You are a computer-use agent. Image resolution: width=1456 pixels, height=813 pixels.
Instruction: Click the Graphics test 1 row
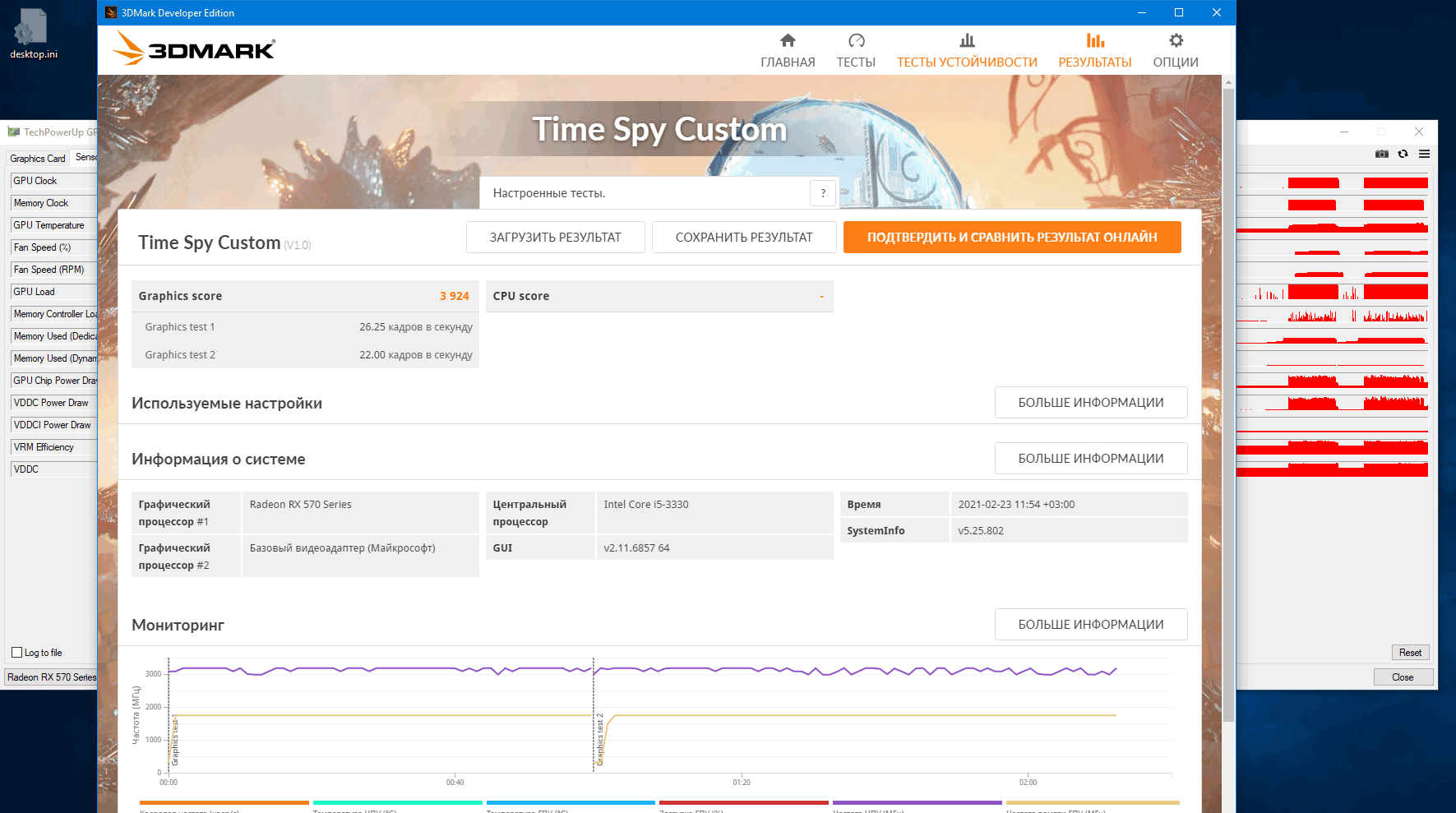tap(305, 326)
